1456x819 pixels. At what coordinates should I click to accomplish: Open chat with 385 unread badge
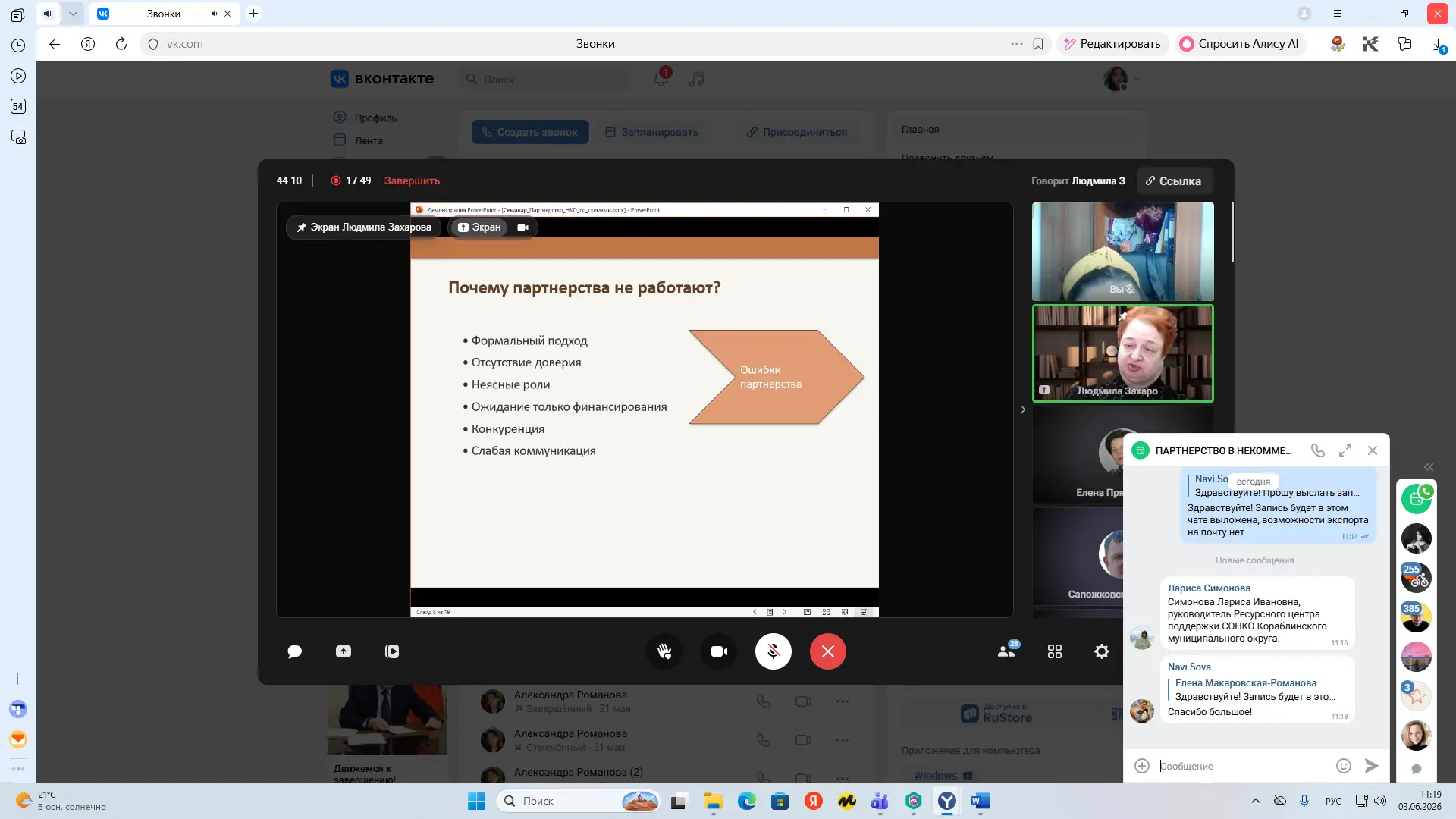pyautogui.click(x=1416, y=617)
